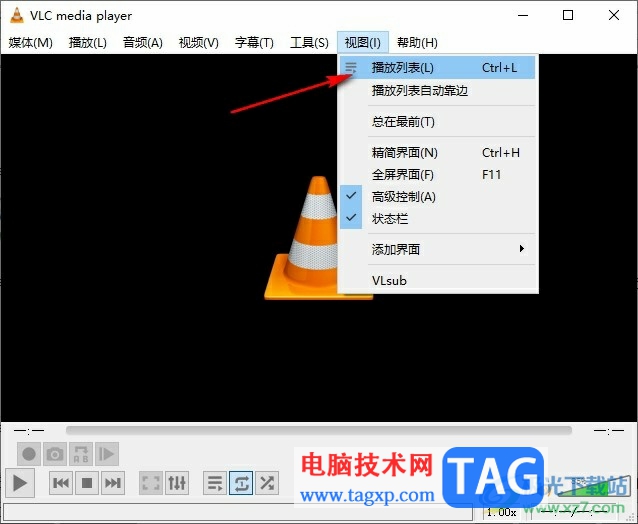Open the 工具(S) menu
638x524 pixels.
[x=309, y=42]
